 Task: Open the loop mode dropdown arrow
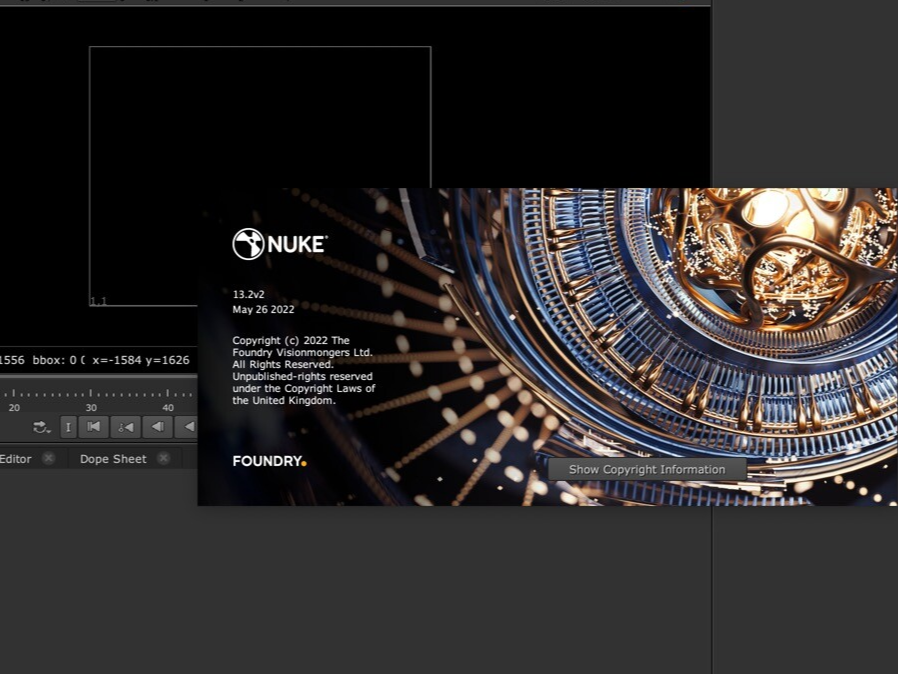pos(49,431)
